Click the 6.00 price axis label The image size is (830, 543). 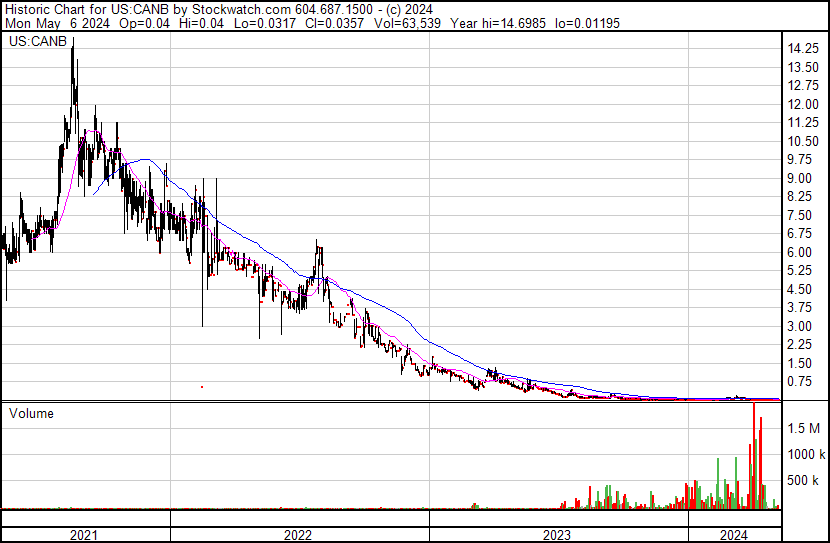pos(799,252)
